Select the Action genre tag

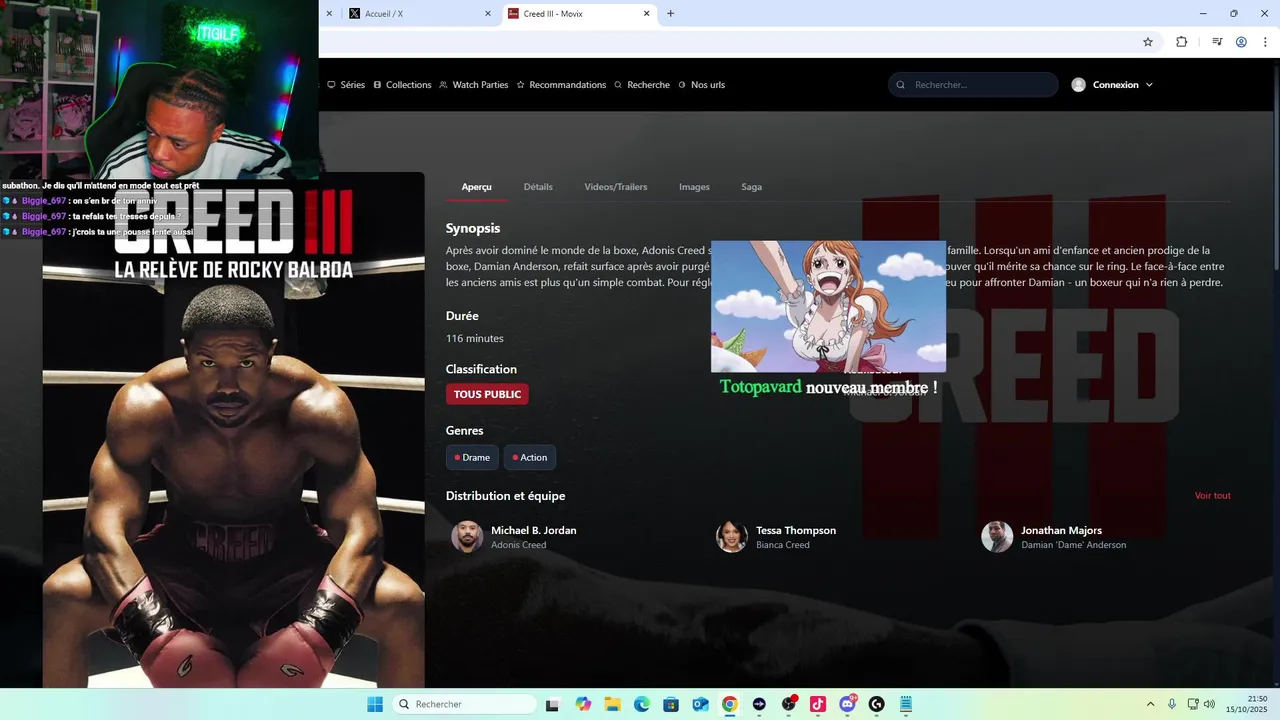(x=530, y=457)
